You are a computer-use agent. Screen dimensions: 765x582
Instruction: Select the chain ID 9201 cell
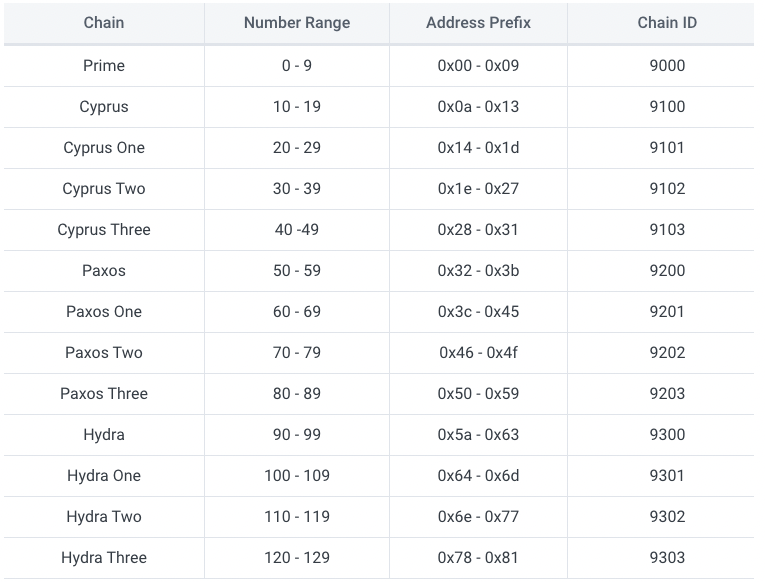pyautogui.click(x=667, y=312)
